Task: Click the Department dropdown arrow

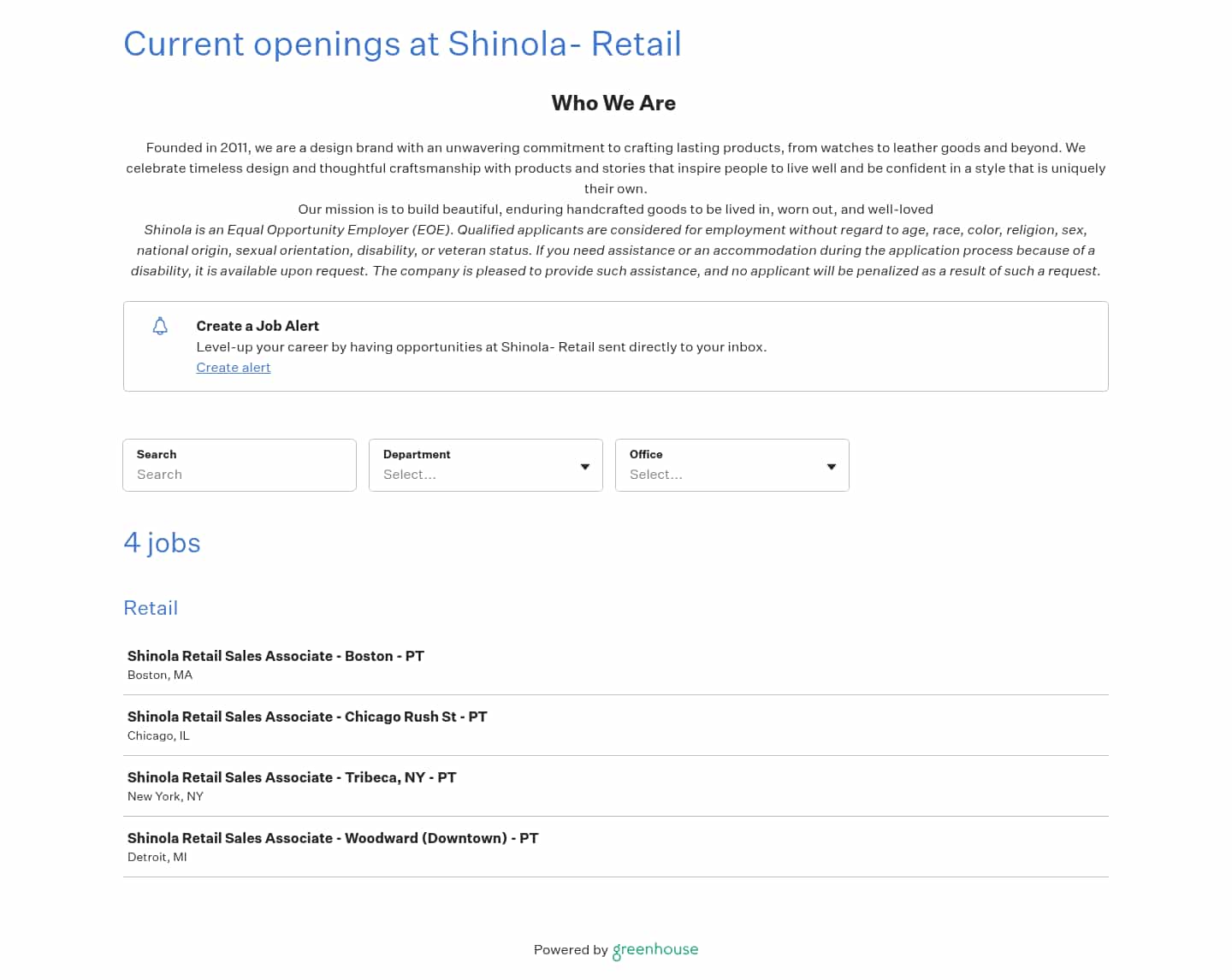Action: point(585,467)
